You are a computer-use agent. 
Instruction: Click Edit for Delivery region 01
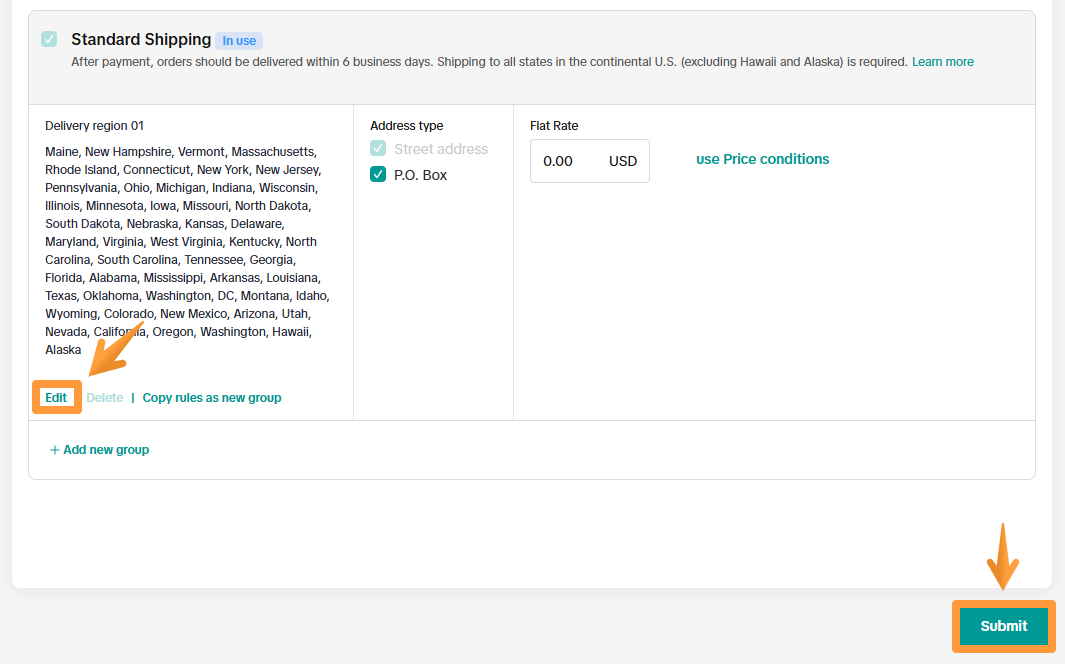[56, 398]
